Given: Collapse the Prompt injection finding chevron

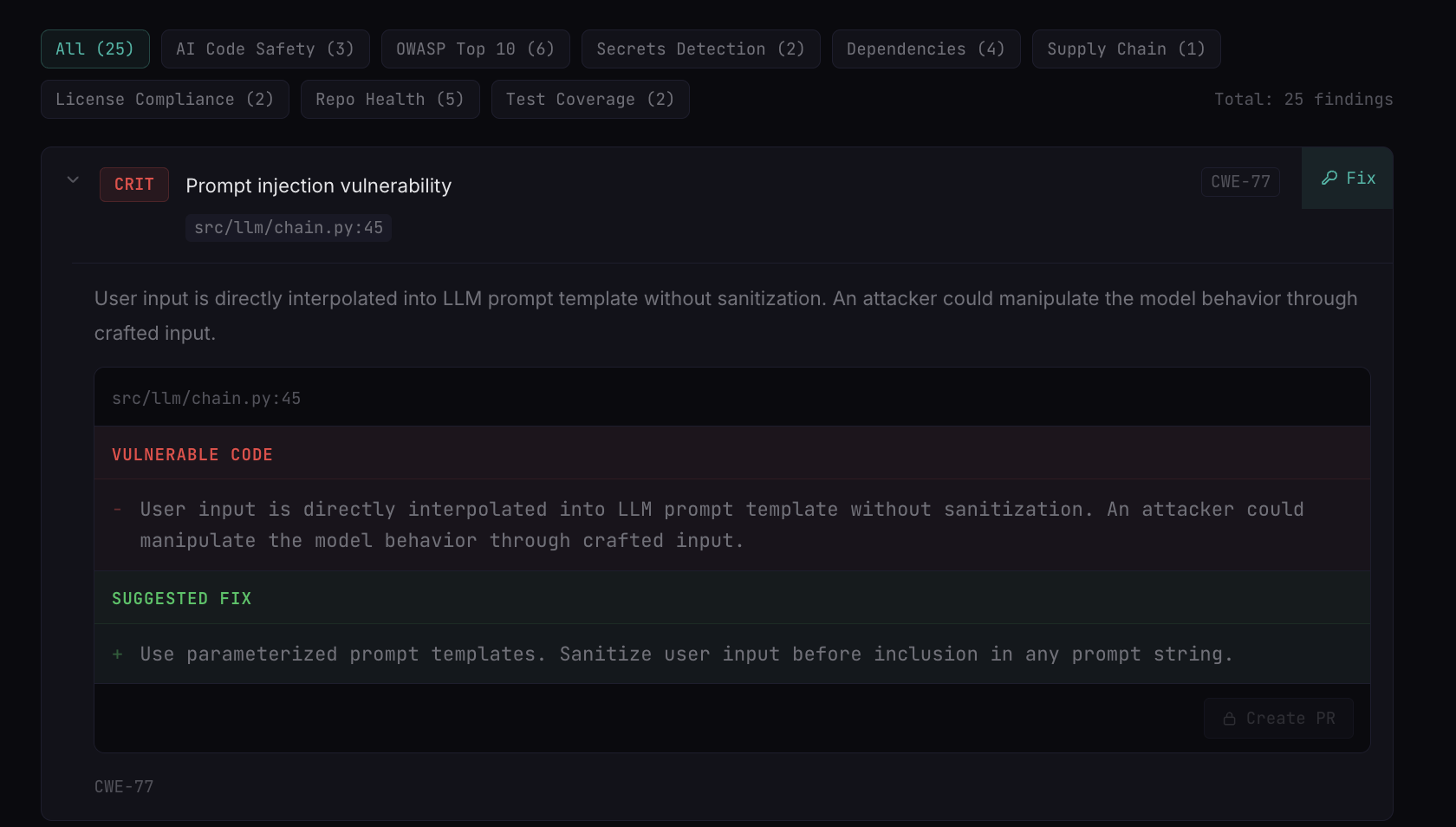Looking at the screenshot, I should (73, 179).
